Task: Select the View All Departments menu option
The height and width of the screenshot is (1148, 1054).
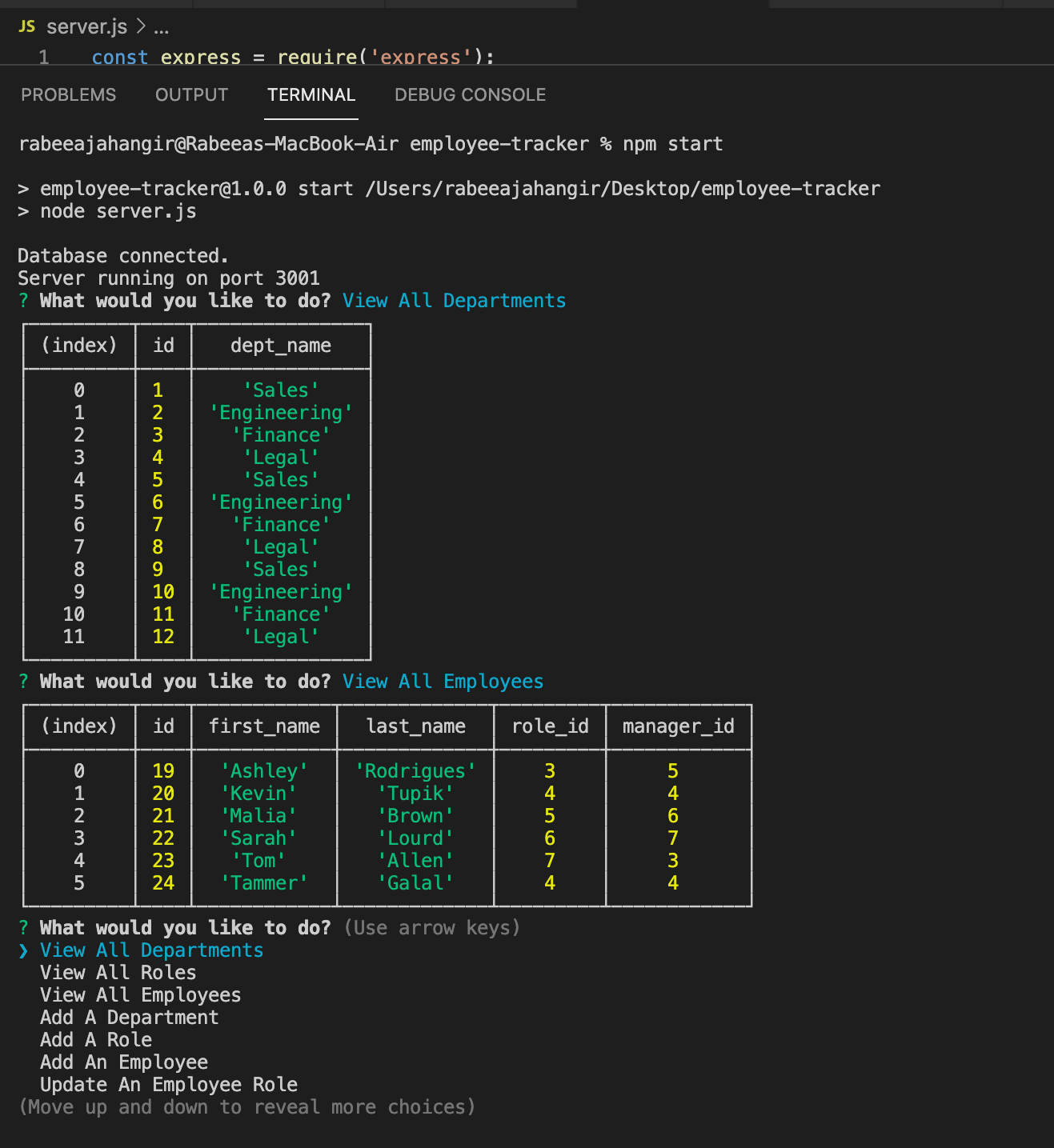Action: [151, 950]
